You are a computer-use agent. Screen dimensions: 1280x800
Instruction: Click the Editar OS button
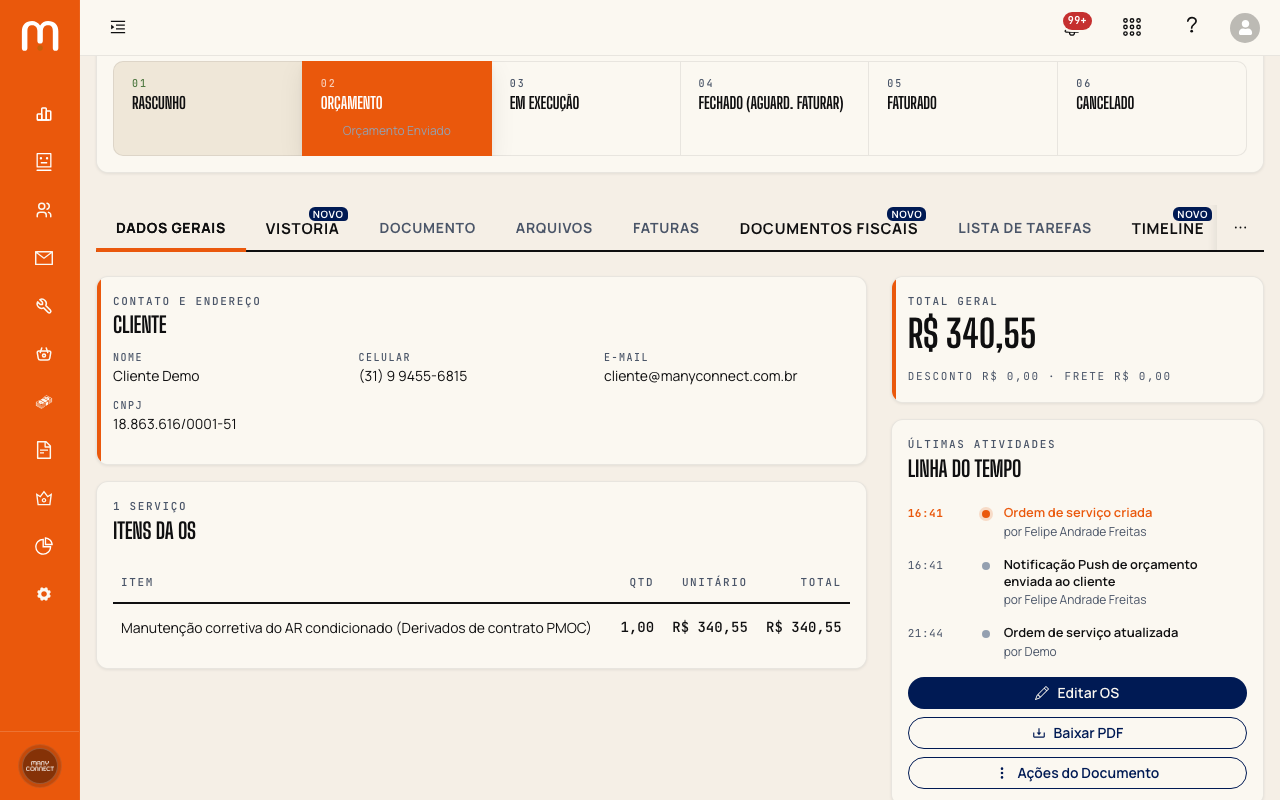(x=1077, y=693)
